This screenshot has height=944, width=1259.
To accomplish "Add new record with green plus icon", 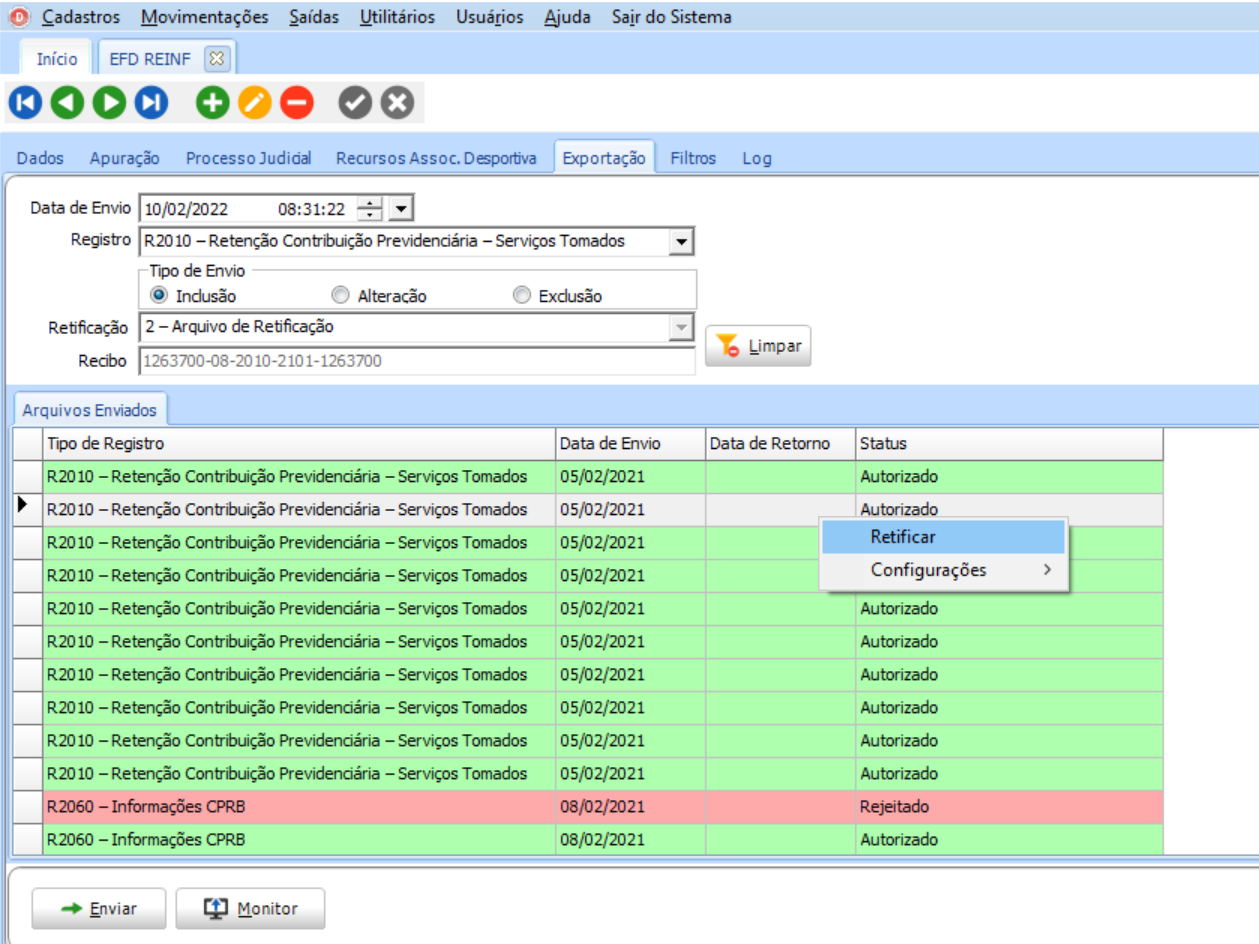I will click(212, 102).
